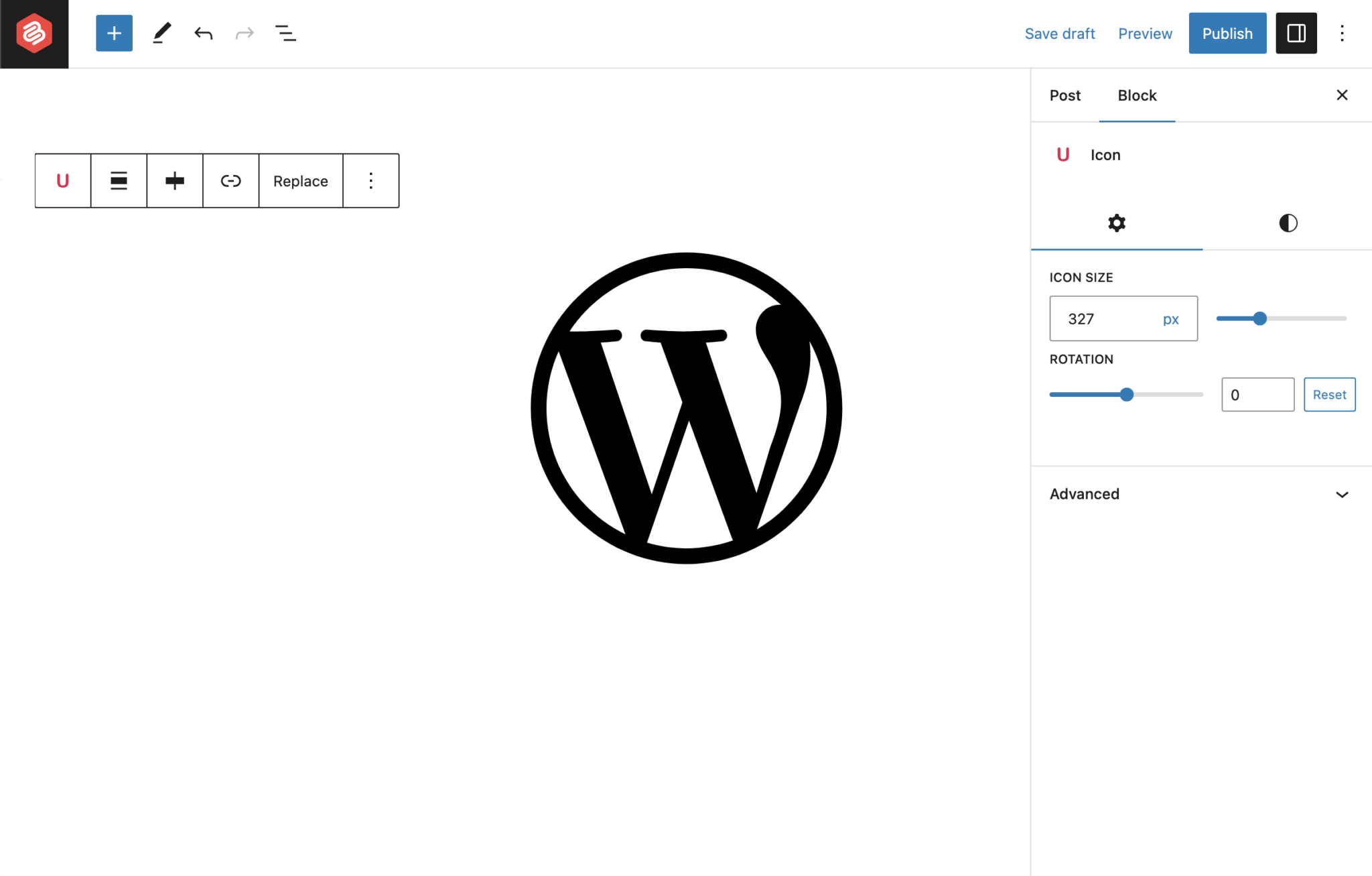This screenshot has height=876, width=1372.
Task: Click the ICON SIZE label
Action: [x=1081, y=277]
